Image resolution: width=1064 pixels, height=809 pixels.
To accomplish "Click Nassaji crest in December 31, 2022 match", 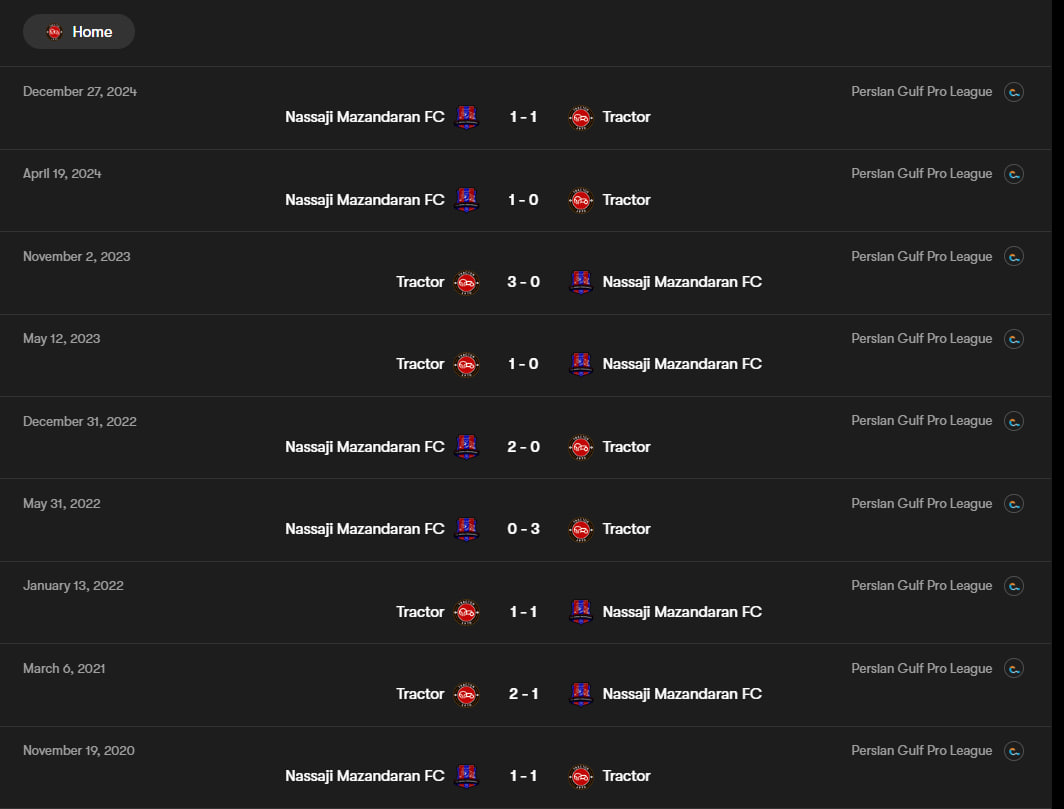I will coord(466,447).
